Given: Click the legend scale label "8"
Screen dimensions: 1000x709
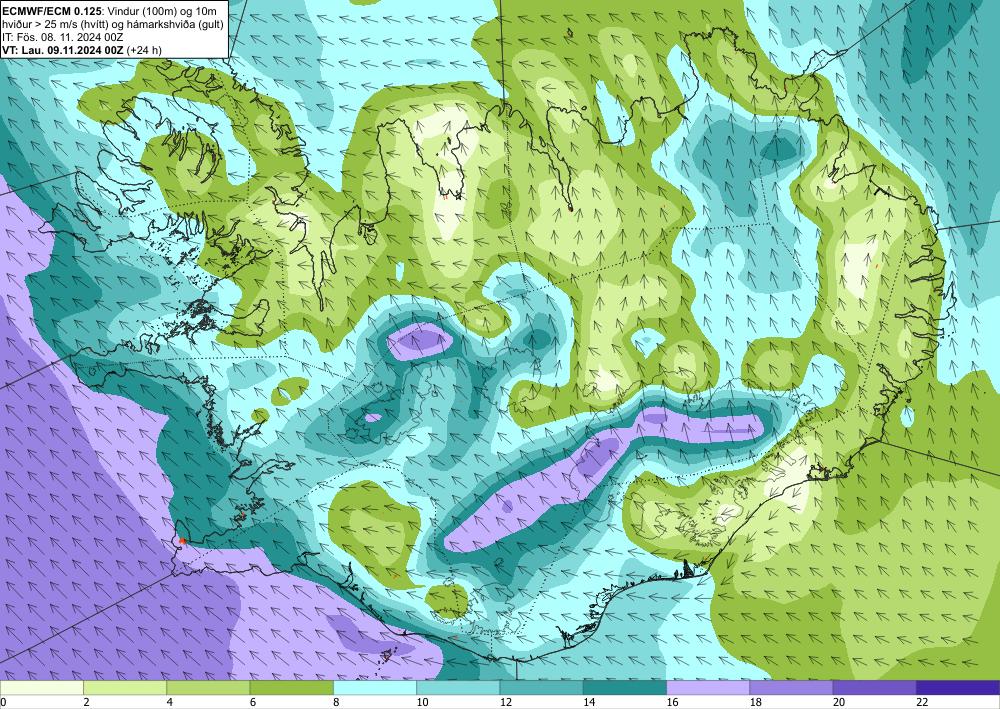Looking at the screenshot, I should (x=336, y=703).
